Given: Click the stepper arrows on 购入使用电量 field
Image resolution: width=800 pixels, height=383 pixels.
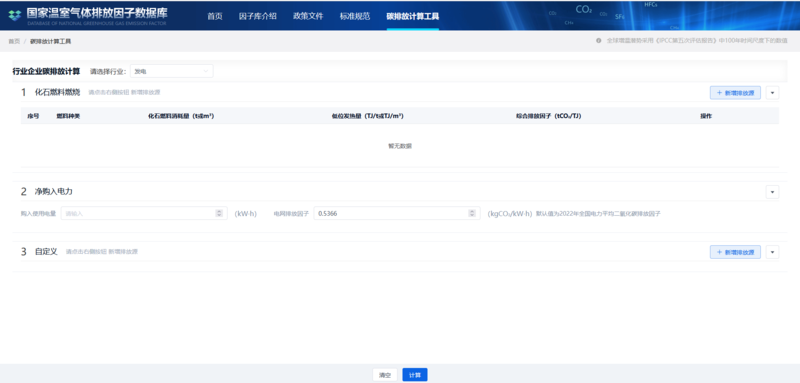Looking at the screenshot, I should [x=219, y=213].
